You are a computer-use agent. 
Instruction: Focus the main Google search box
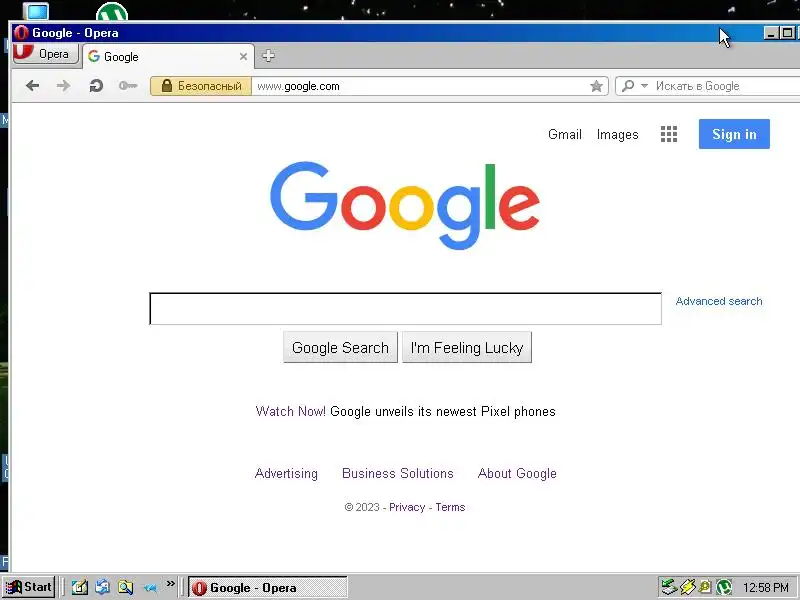point(406,309)
